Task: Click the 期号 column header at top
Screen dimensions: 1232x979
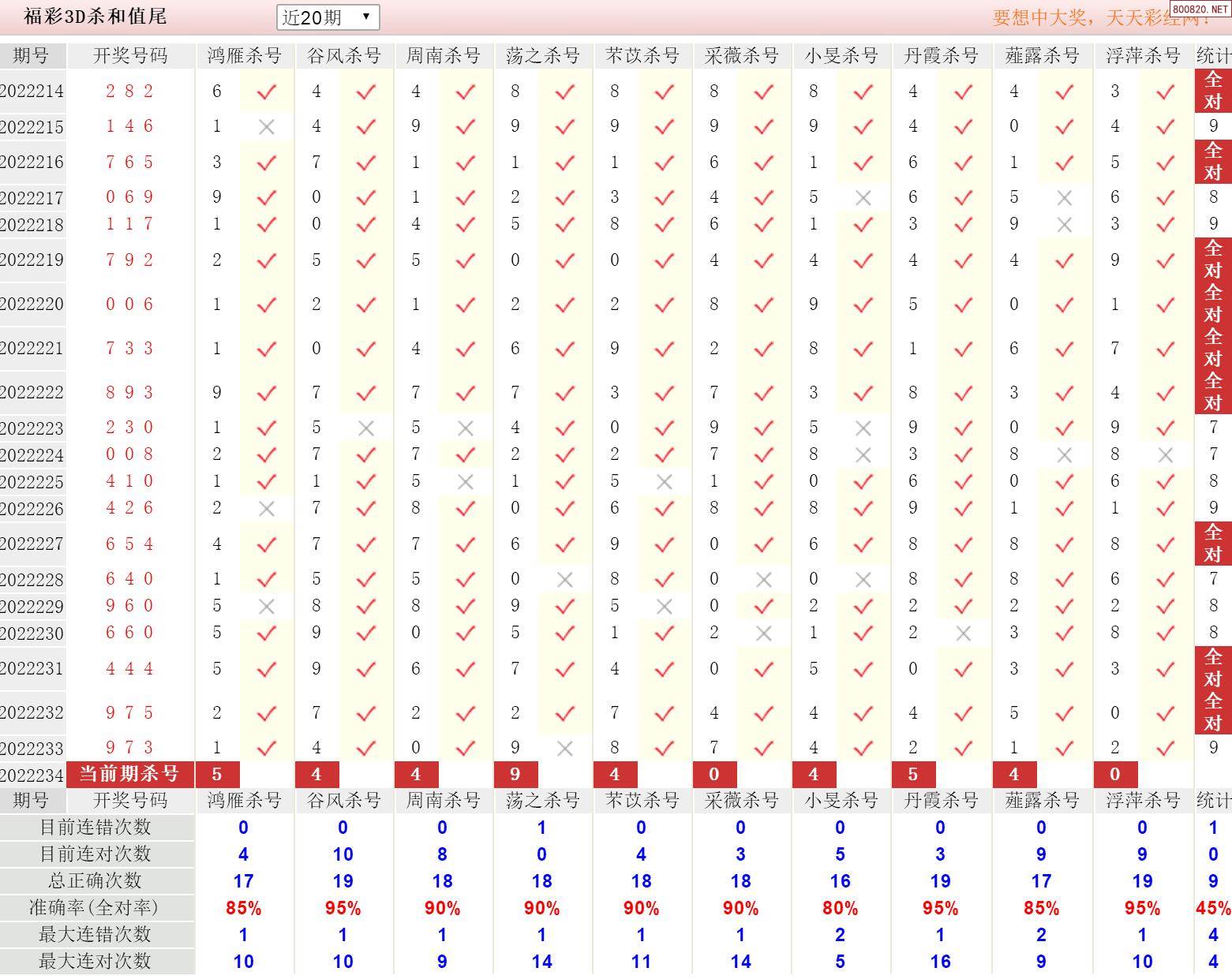Action: [x=32, y=55]
